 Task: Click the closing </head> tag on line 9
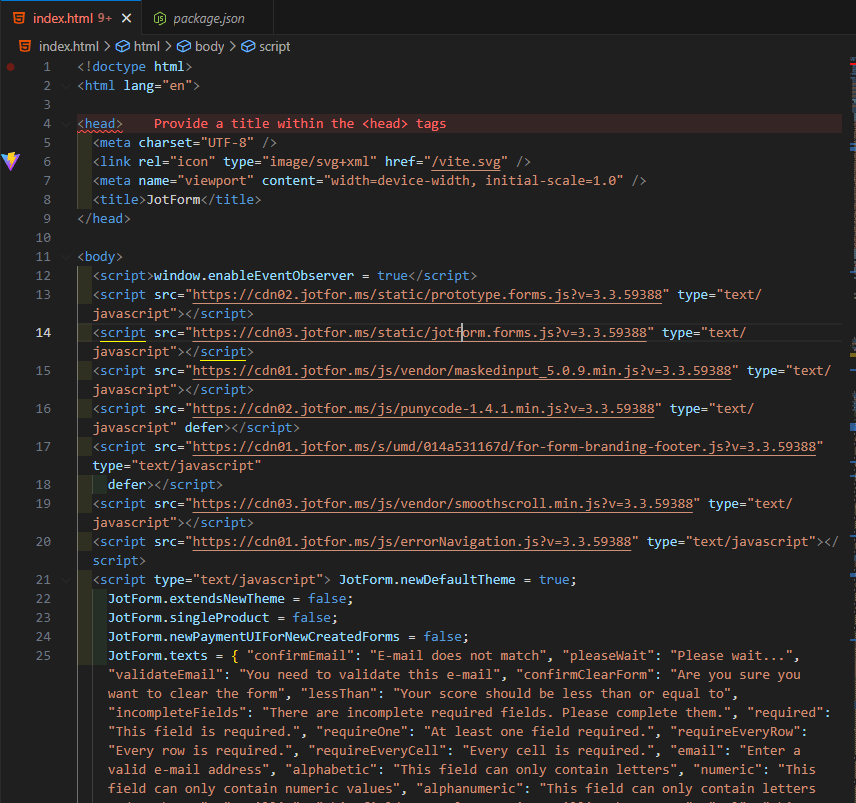pos(104,219)
